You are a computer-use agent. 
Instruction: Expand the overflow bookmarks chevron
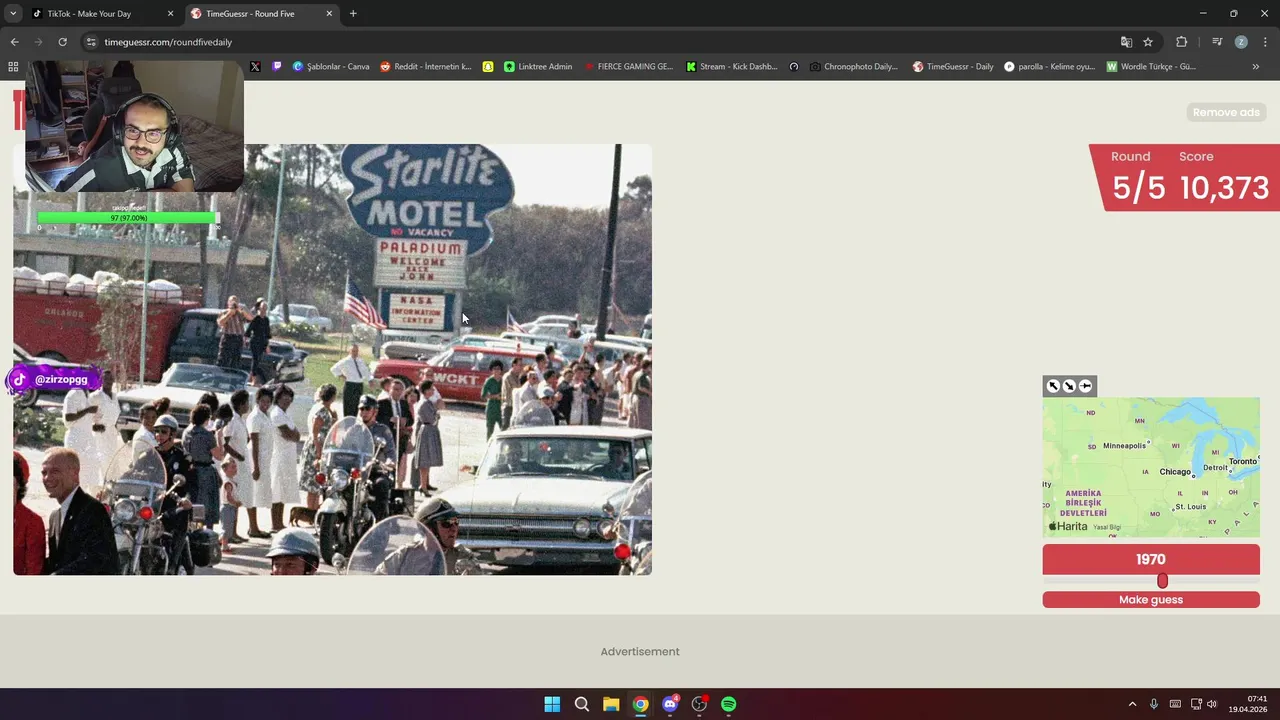(1256, 67)
